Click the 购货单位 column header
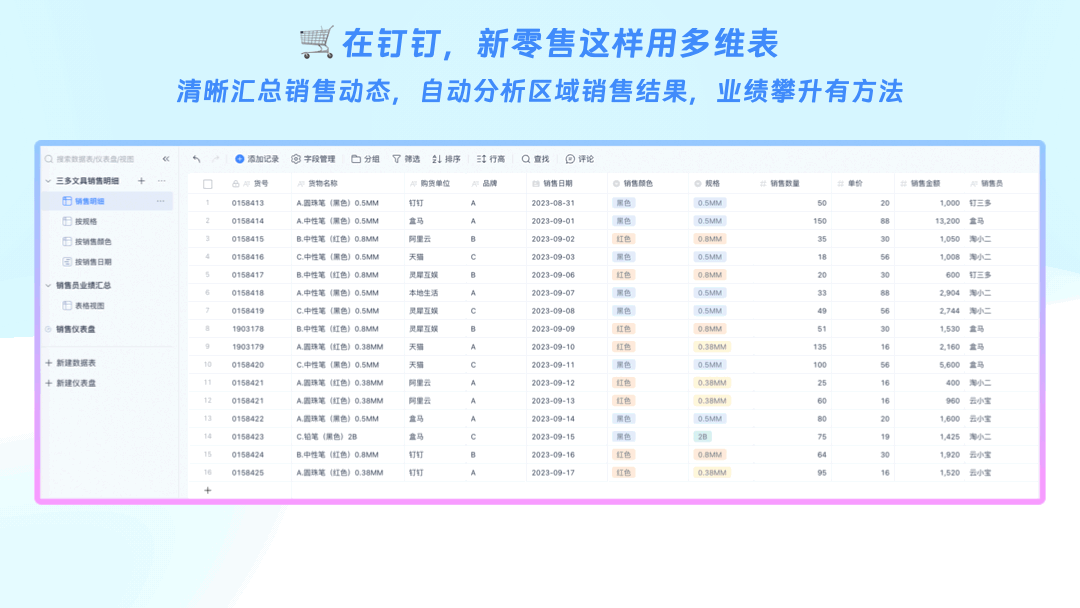The image size is (1080, 608). tap(435, 184)
